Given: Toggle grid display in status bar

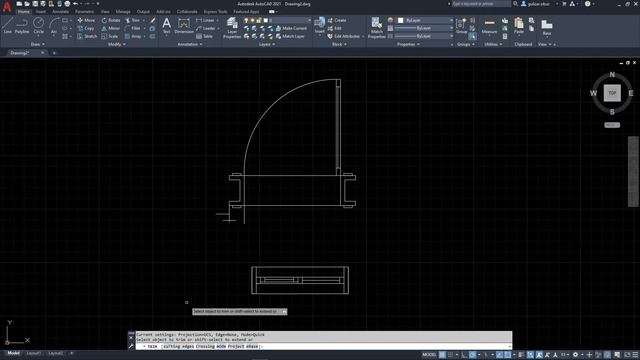Looking at the screenshot, I should click(x=442, y=355).
